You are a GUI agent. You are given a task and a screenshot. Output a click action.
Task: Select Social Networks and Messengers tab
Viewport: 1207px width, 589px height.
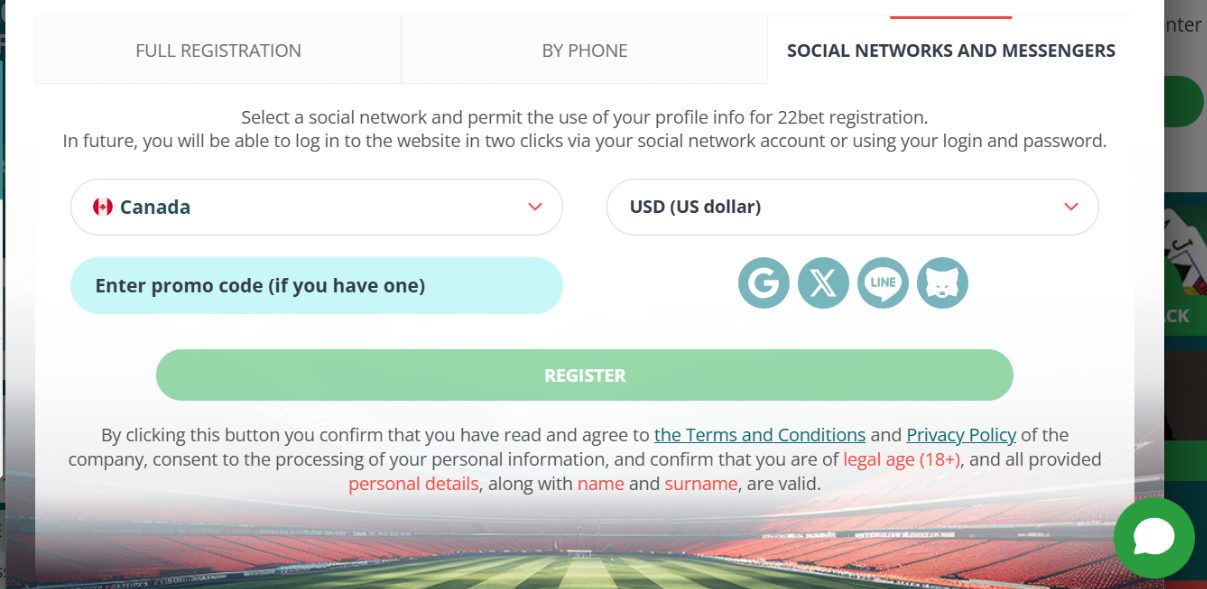[x=951, y=50]
